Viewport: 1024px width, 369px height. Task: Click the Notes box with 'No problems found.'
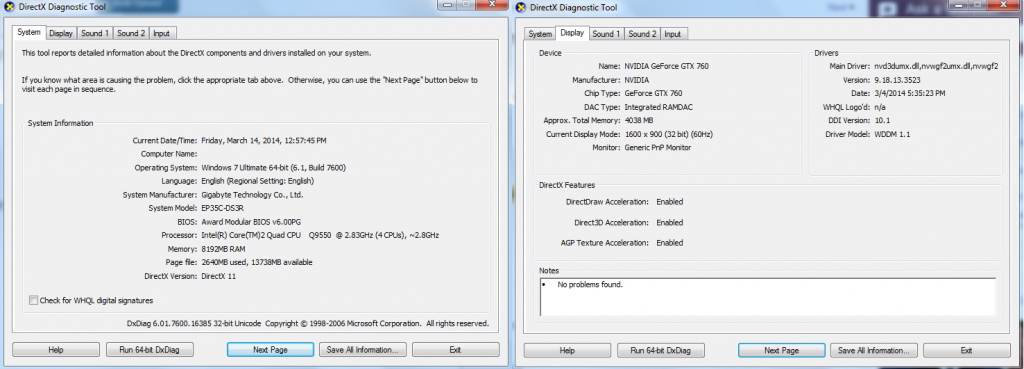click(768, 297)
